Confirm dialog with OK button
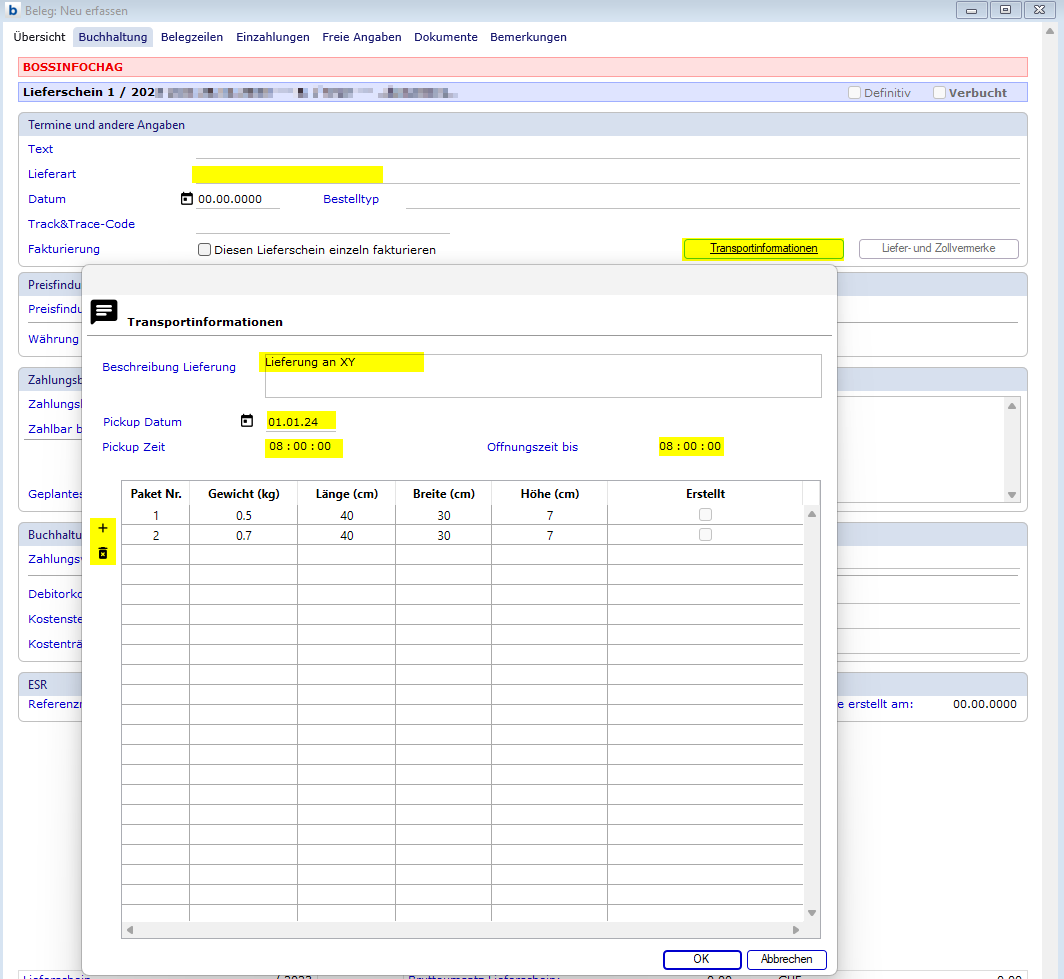 pos(701,959)
